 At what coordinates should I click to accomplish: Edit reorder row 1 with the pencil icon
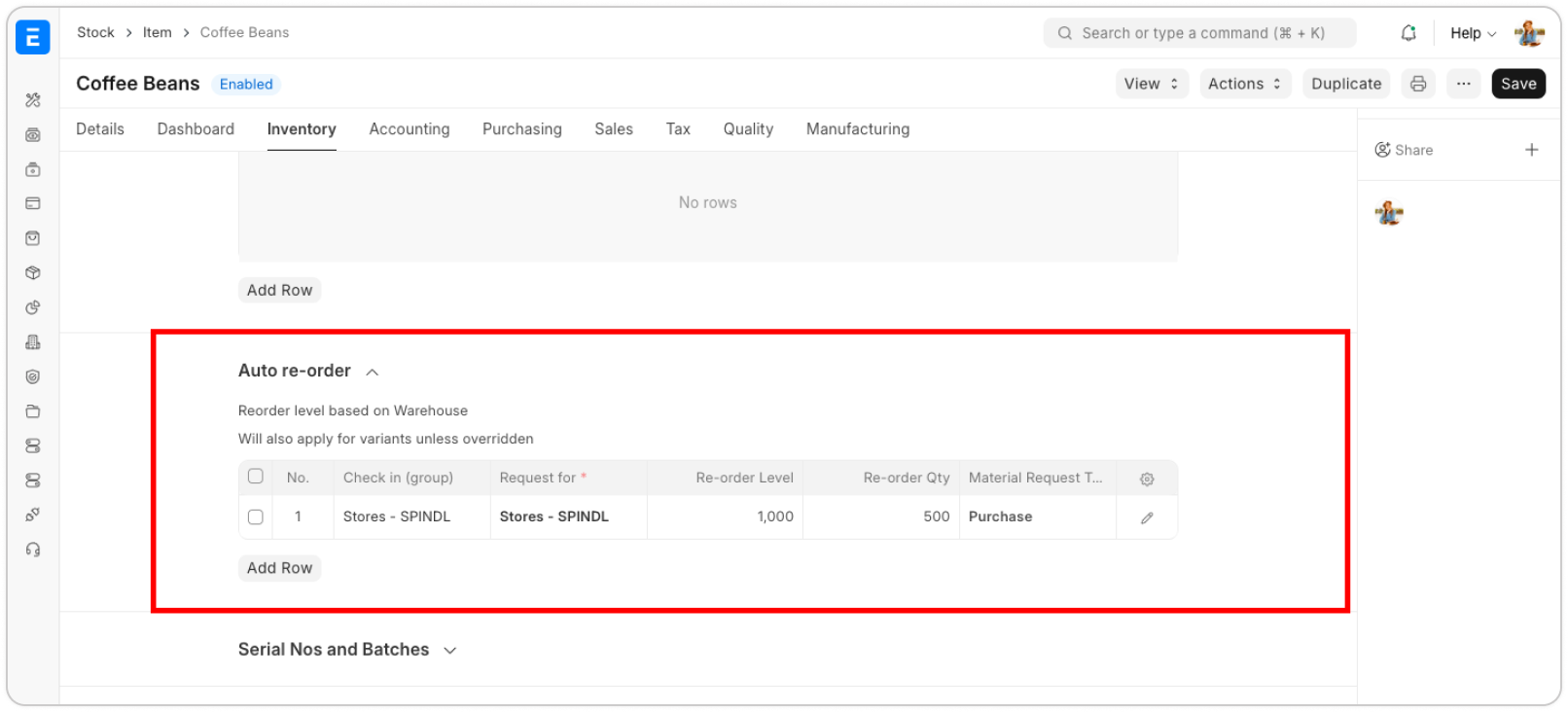(x=1147, y=517)
